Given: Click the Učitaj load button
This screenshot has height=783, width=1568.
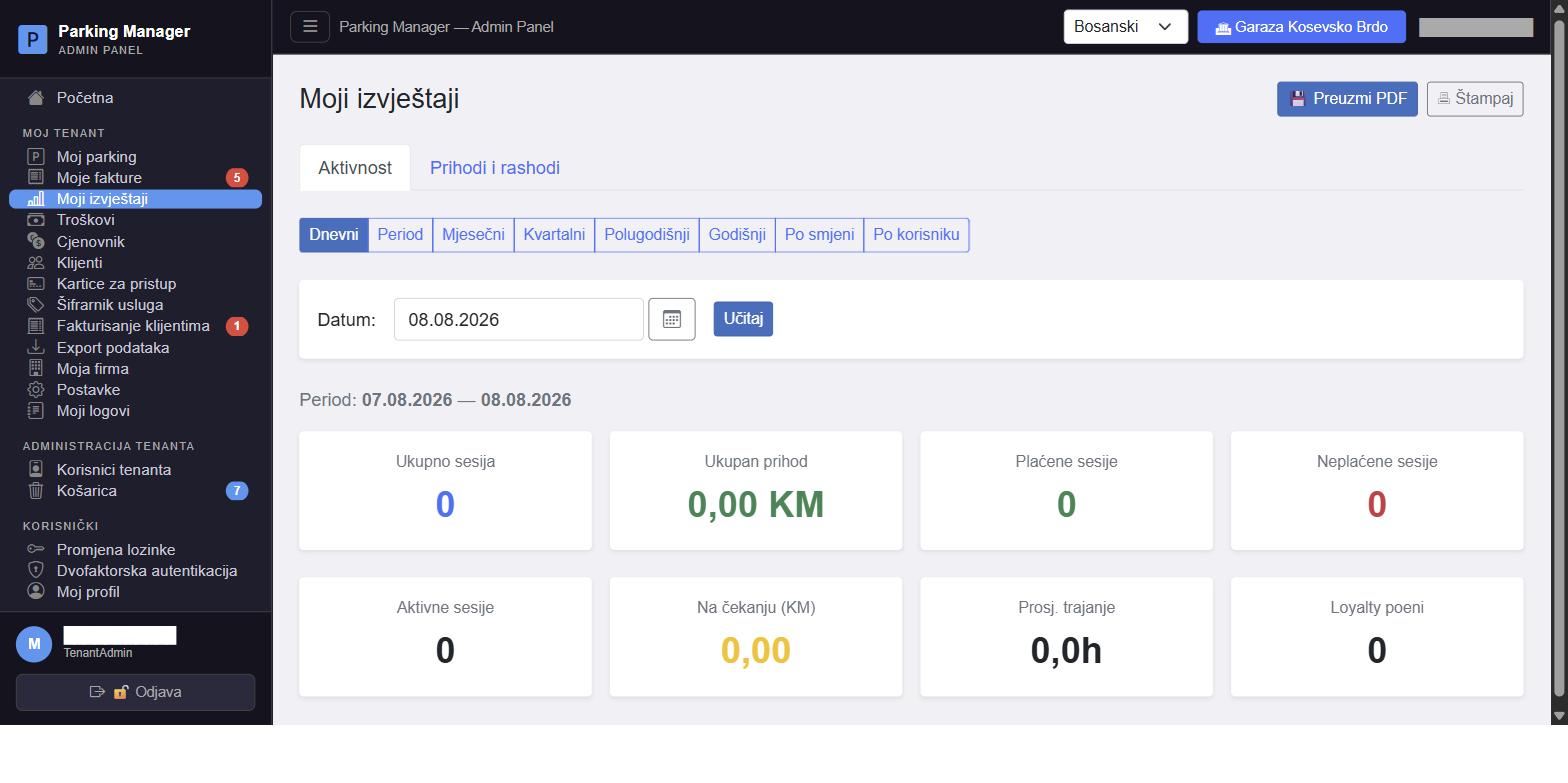Looking at the screenshot, I should coord(743,319).
